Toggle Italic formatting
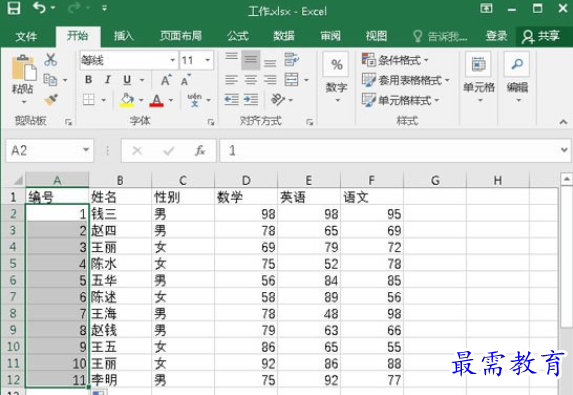This screenshot has width=573, height=395. coord(107,80)
